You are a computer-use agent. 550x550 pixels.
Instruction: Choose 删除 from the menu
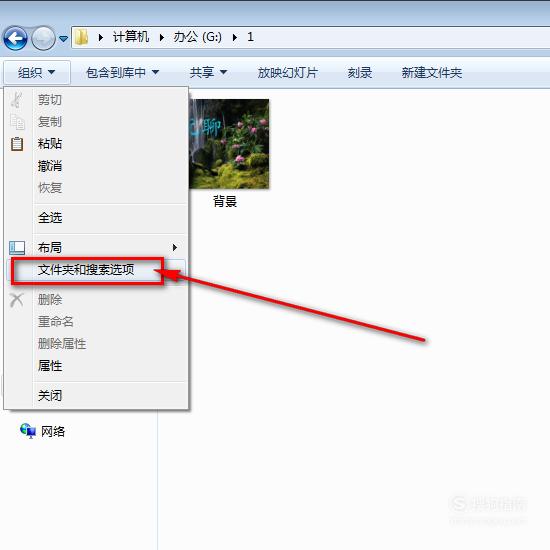[x=96, y=300]
